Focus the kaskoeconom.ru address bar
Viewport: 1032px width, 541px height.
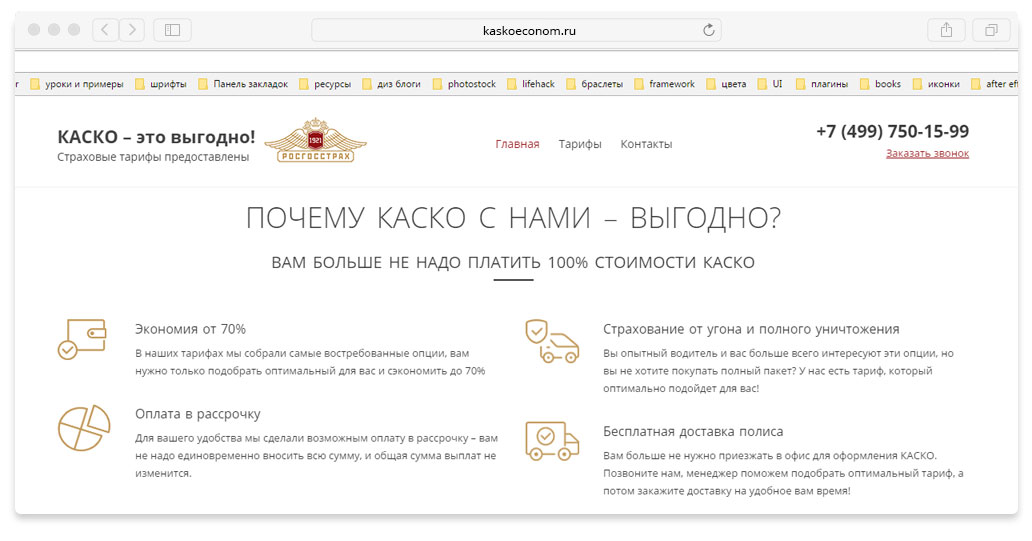pos(517,30)
